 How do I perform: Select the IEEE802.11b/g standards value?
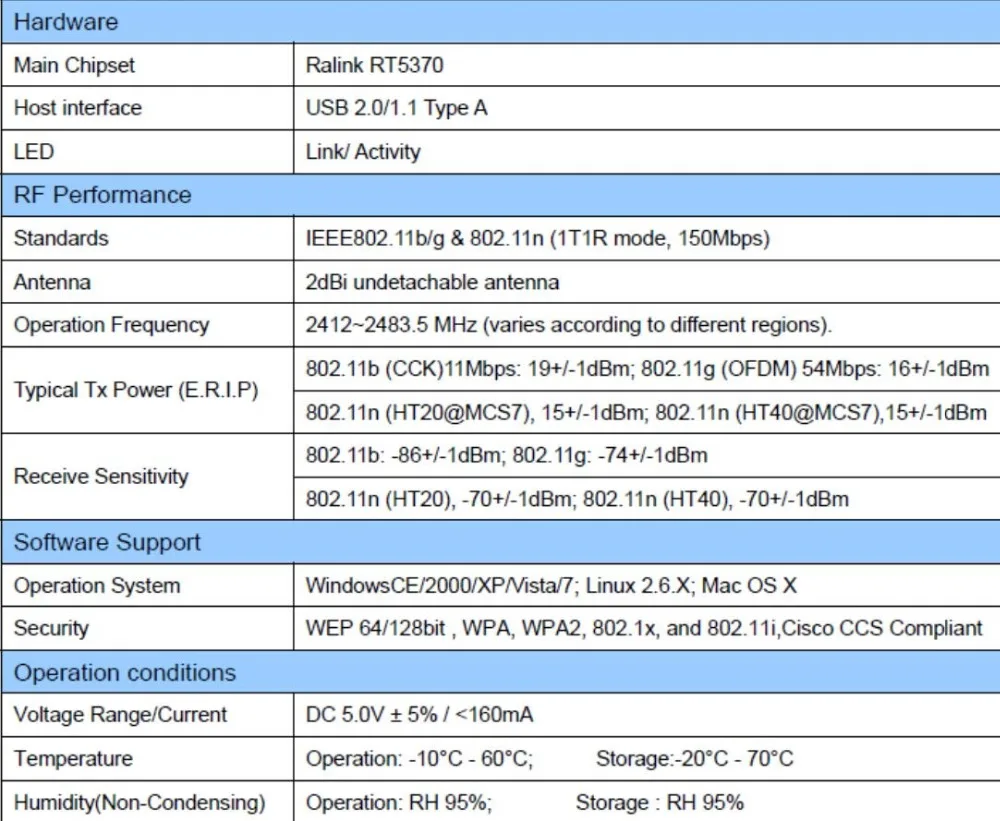click(x=538, y=239)
